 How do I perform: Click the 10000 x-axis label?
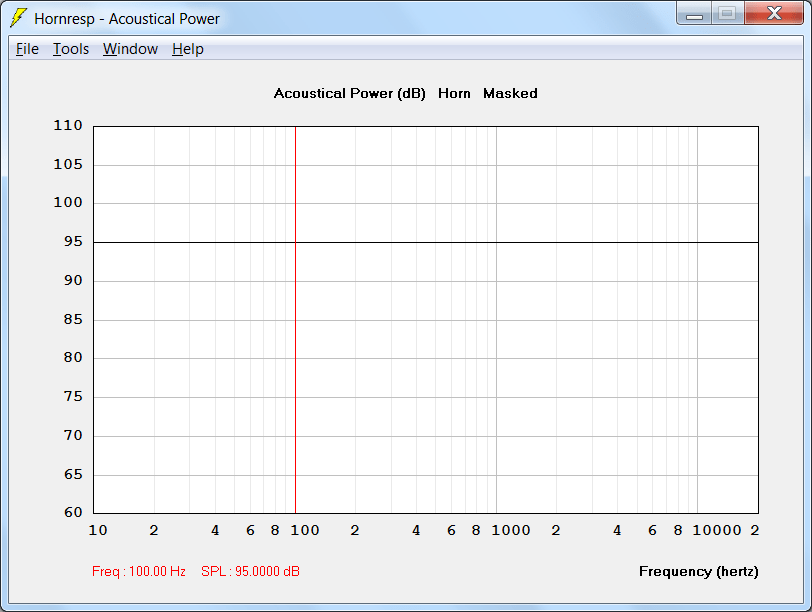pyautogui.click(x=717, y=530)
